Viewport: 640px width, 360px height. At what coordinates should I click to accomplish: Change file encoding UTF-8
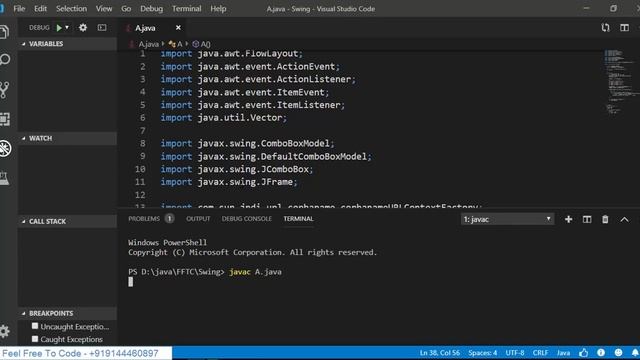tap(515, 353)
